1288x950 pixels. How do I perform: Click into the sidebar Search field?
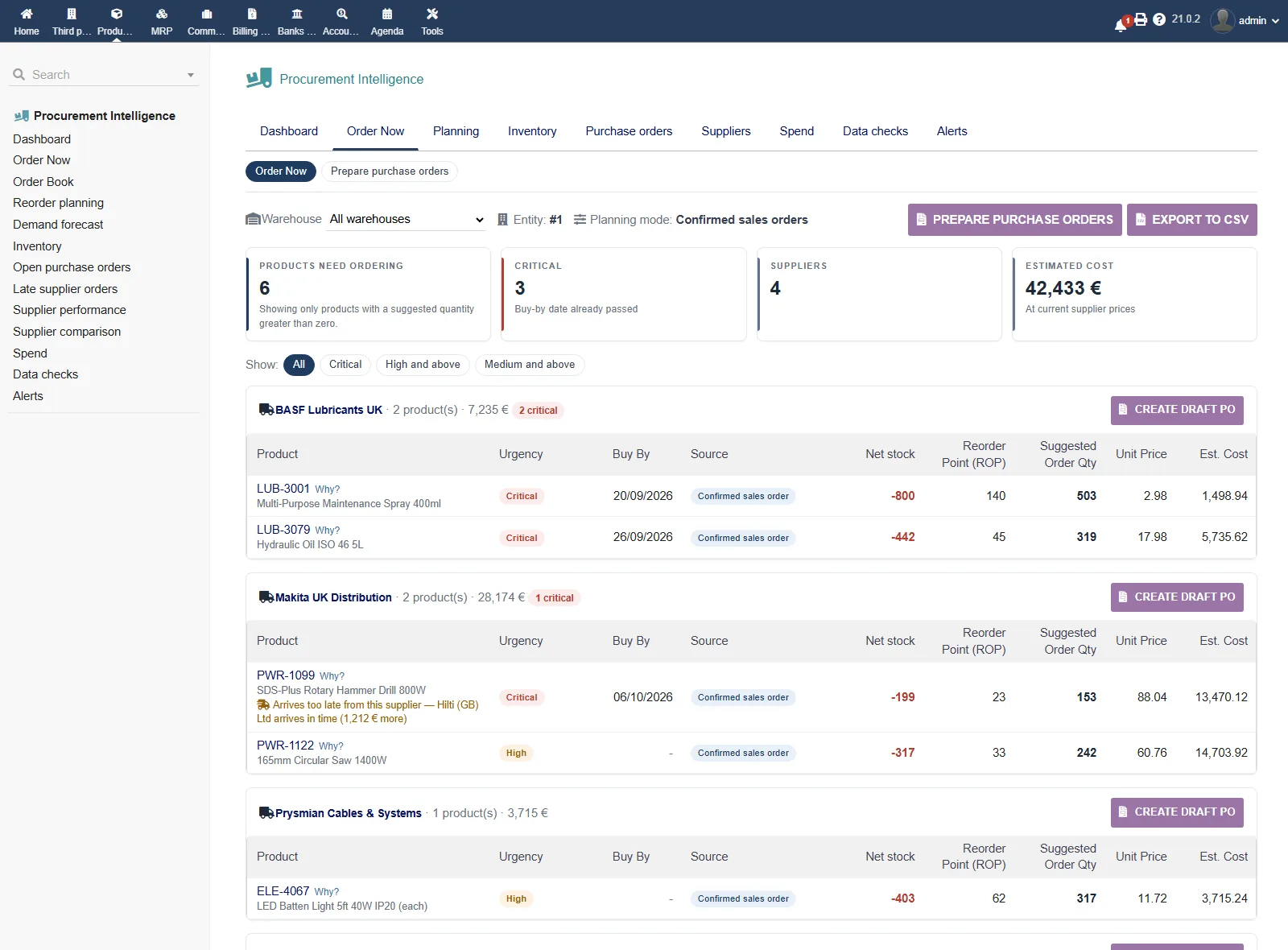(x=105, y=75)
